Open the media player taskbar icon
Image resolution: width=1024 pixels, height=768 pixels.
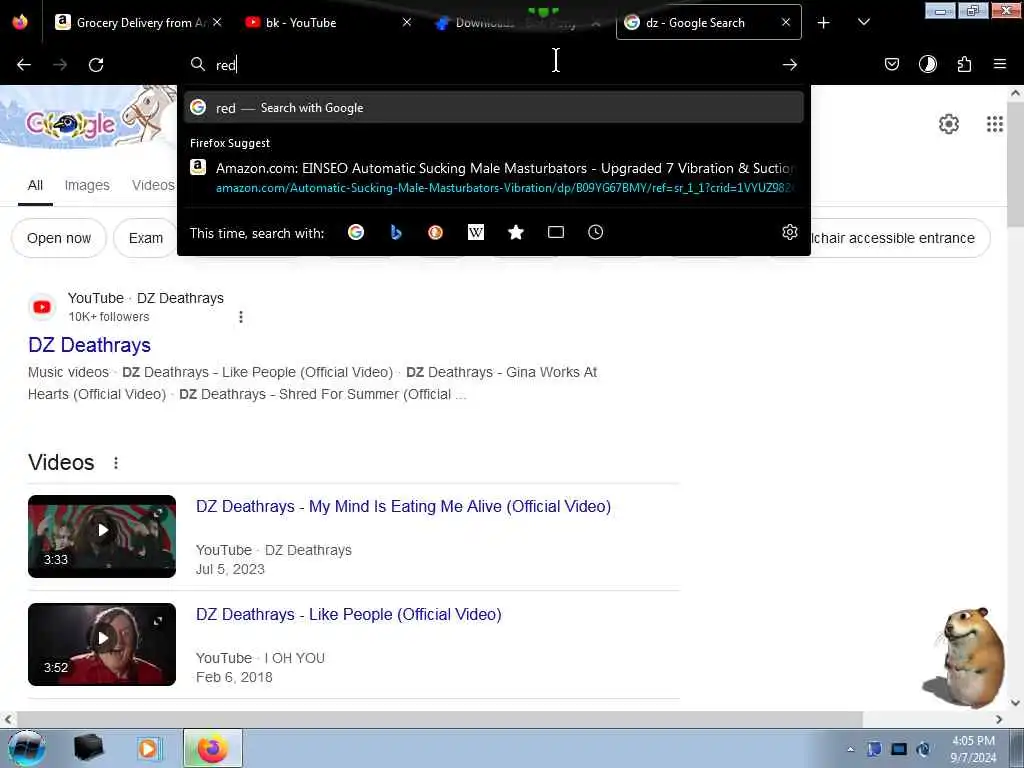(x=148, y=748)
